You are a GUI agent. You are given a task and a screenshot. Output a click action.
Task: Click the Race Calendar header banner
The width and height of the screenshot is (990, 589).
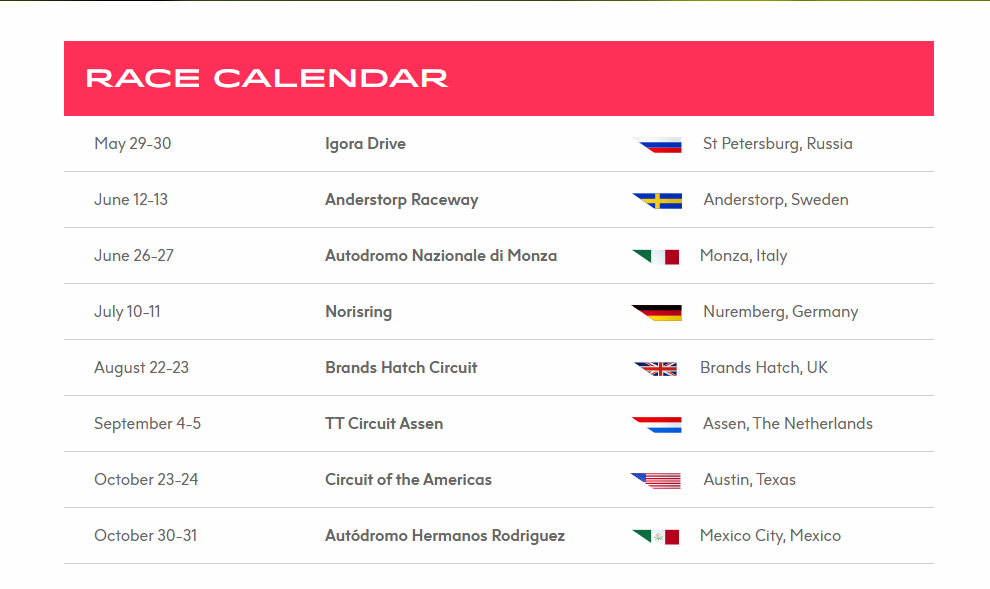click(x=499, y=78)
